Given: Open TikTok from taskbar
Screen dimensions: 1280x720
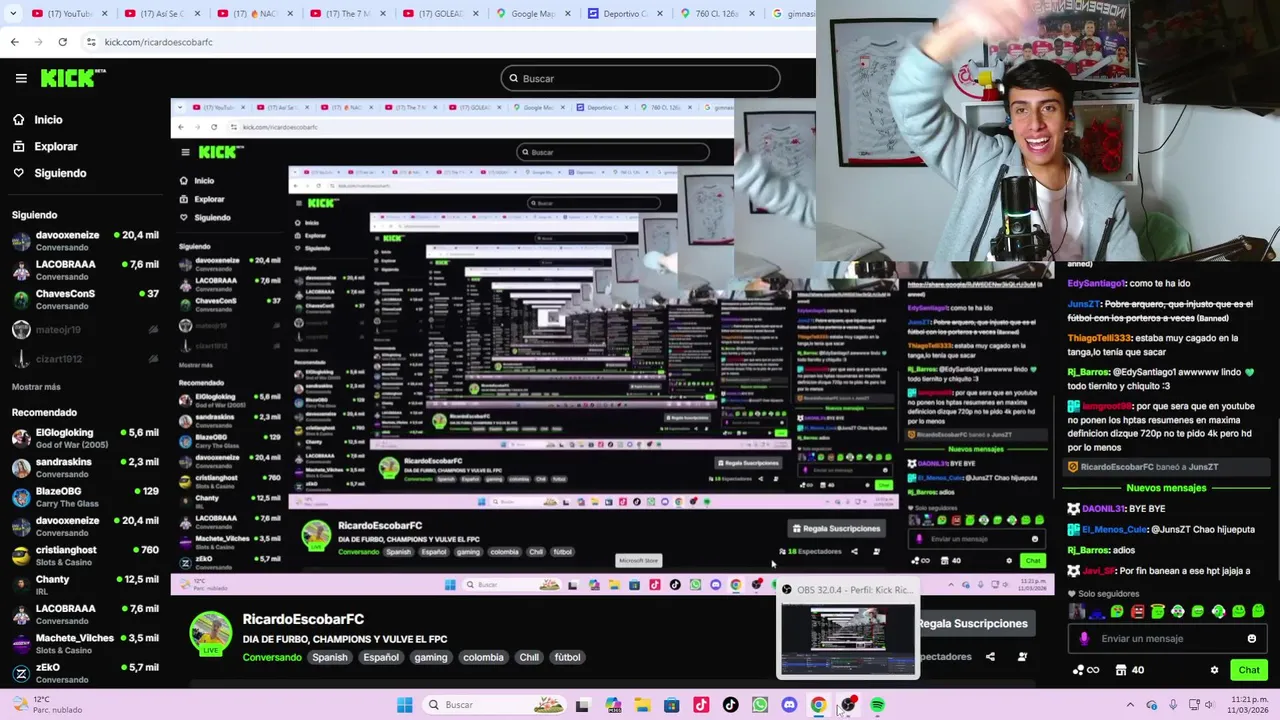Looking at the screenshot, I should [731, 705].
